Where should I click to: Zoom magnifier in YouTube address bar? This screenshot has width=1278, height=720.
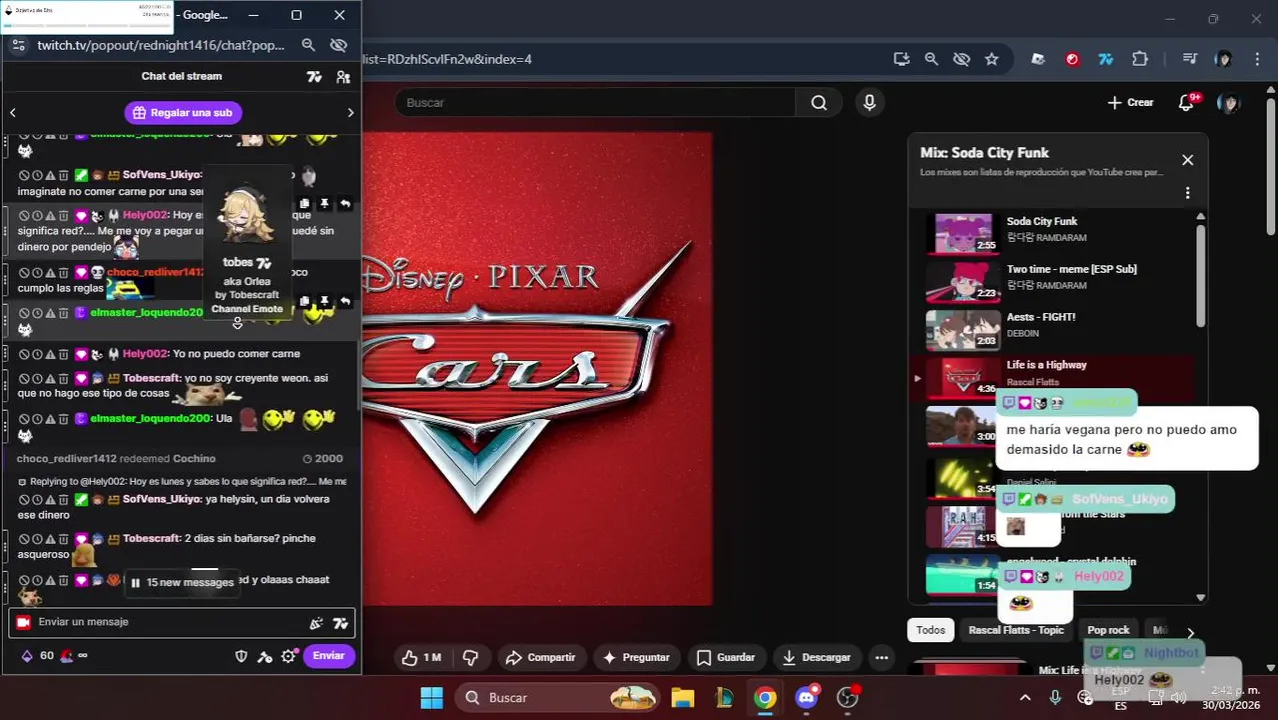click(931, 59)
